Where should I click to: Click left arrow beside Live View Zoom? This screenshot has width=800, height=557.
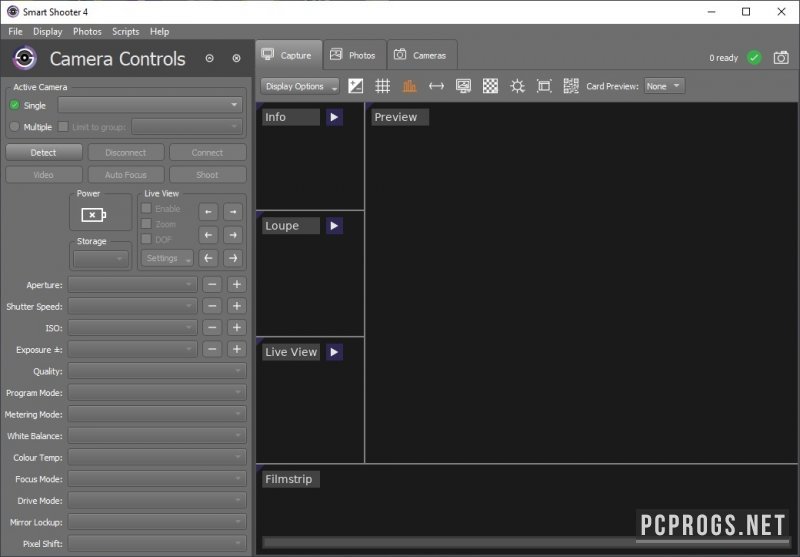pos(208,235)
